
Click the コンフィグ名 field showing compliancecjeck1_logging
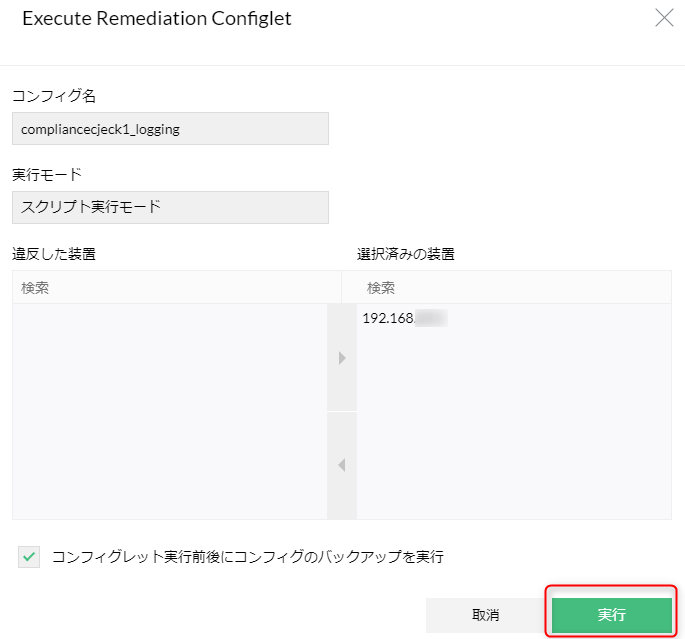click(170, 128)
